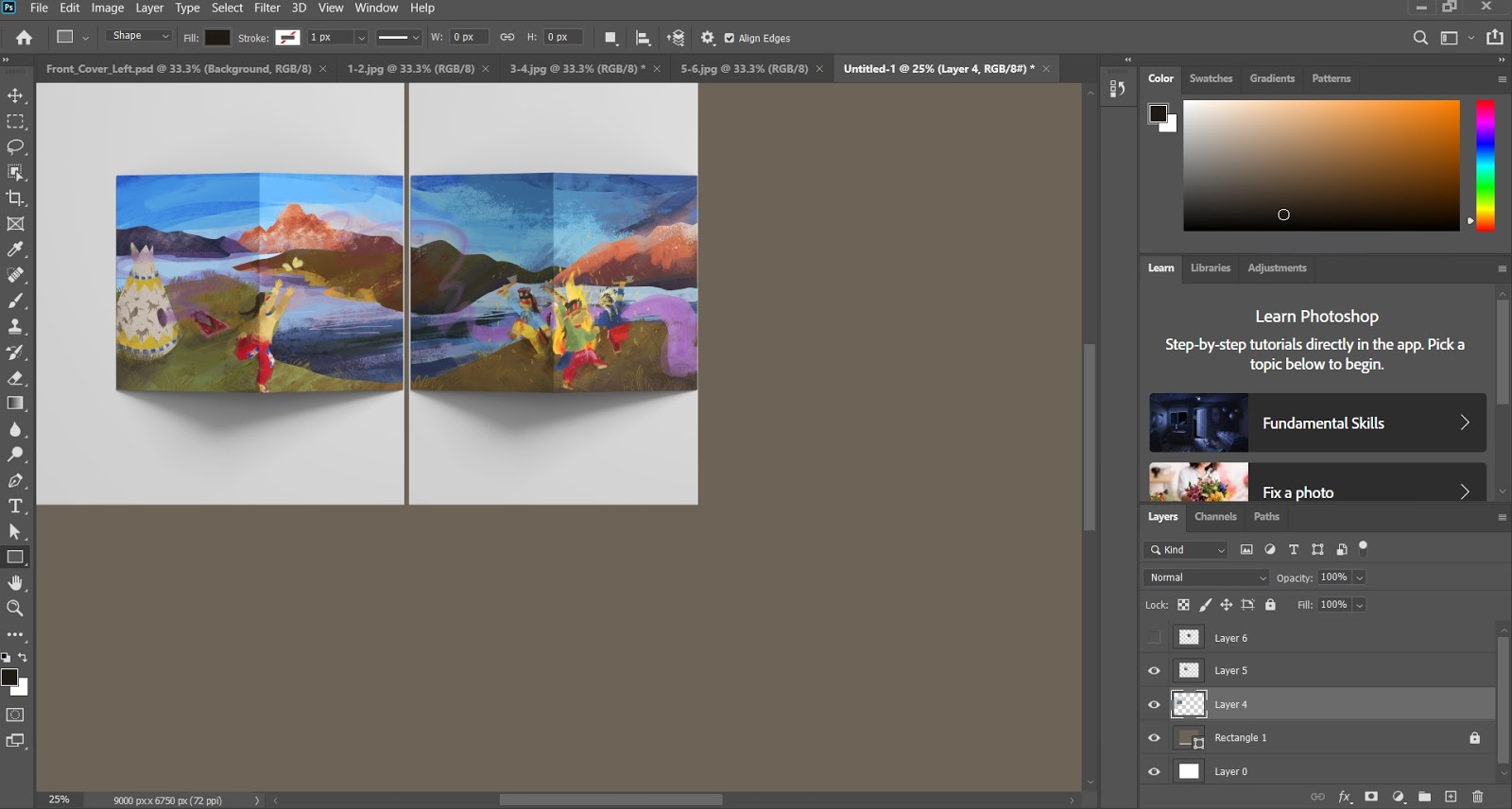Viewport: 1512px width, 809px height.
Task: Add an adjustment layer in Layers panel
Action: click(1398, 797)
